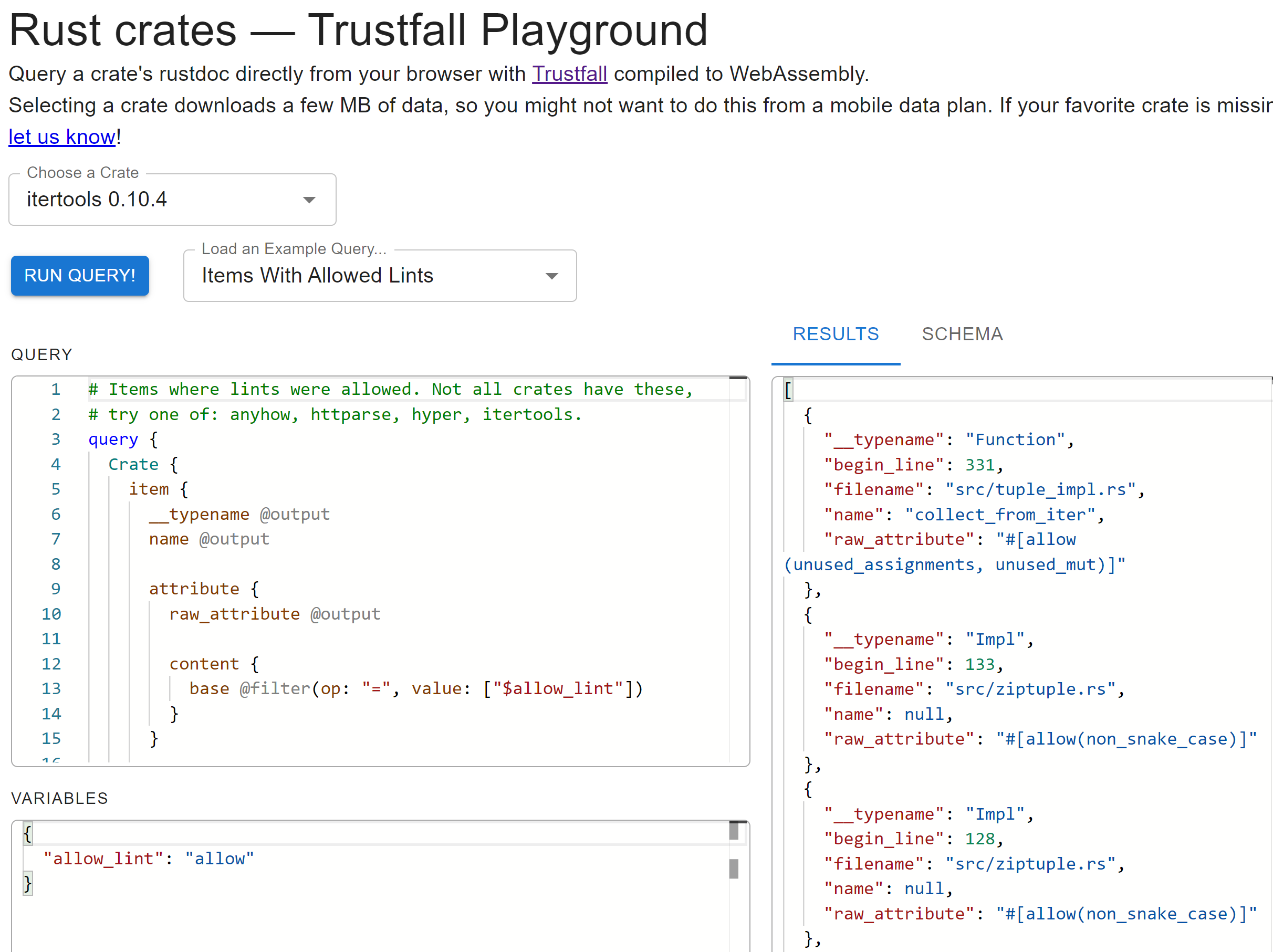Viewport: 1273px width, 952px height.
Task: Click the crate selector's dropdown arrow
Action: point(309,200)
